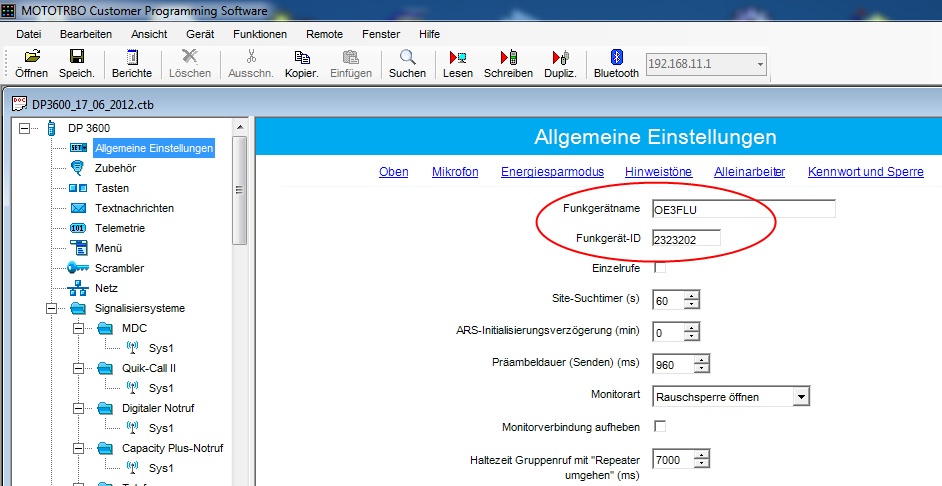Image resolution: width=942 pixels, height=486 pixels.
Task: Increase the Site-Suchtimer value
Action: pos(692,295)
